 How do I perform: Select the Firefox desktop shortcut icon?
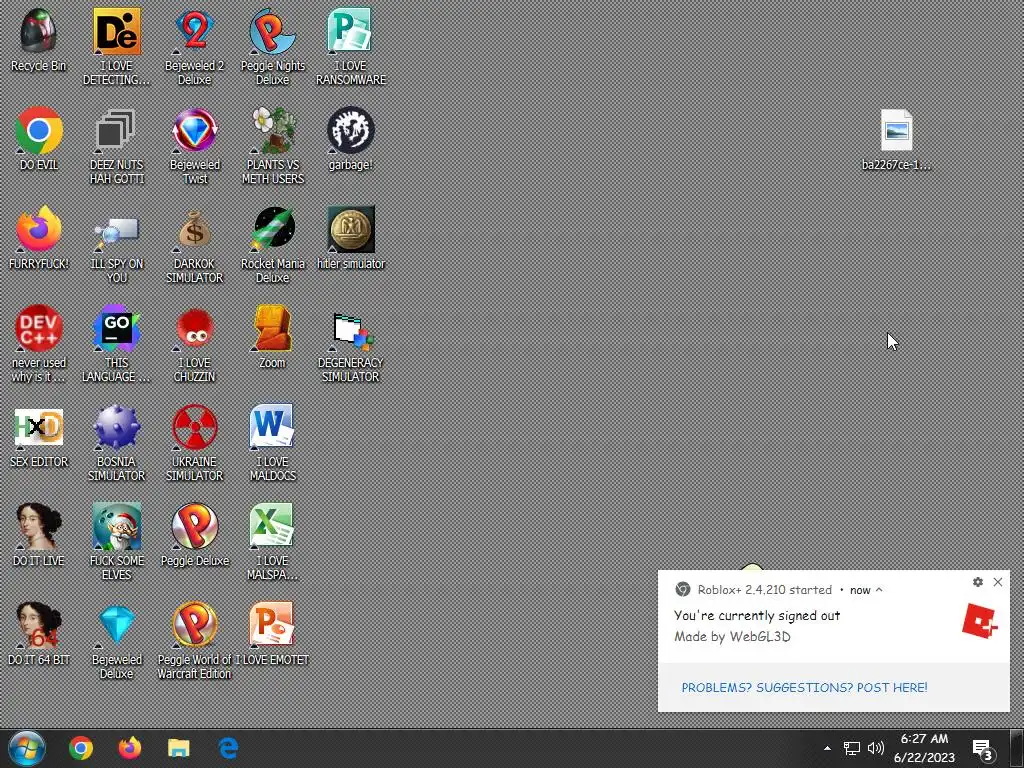(39, 230)
